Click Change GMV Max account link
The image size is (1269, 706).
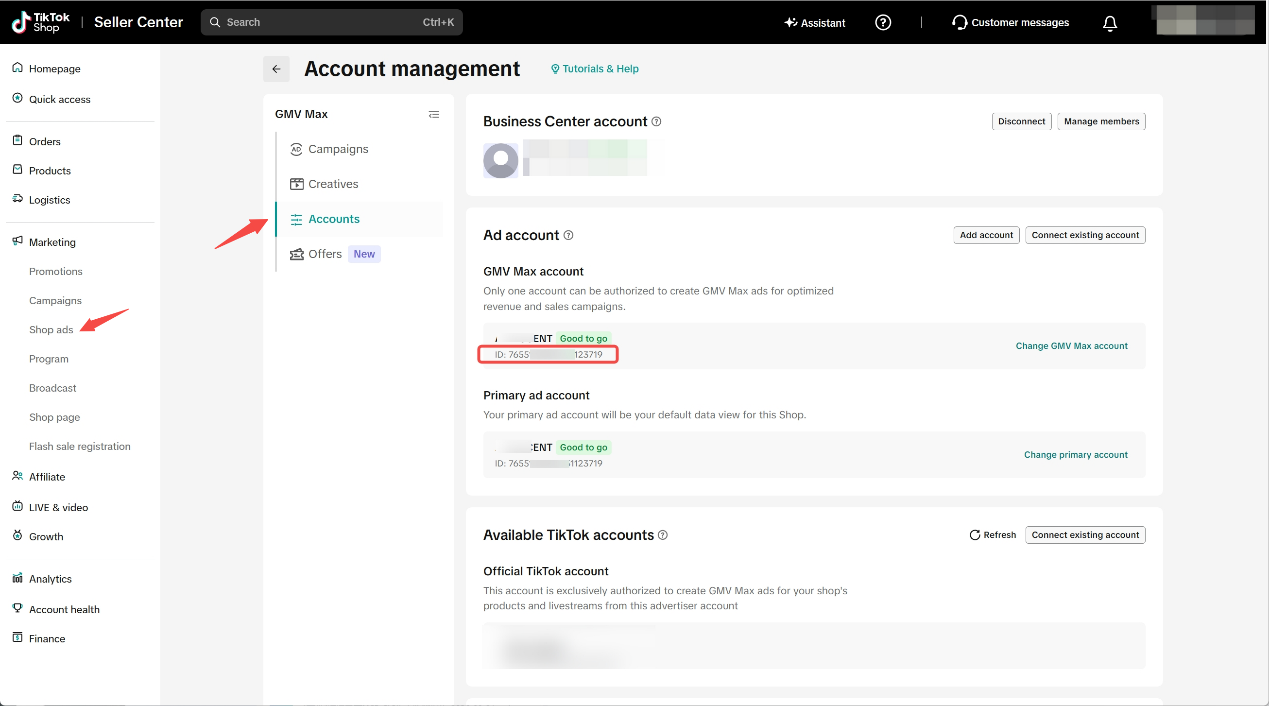coord(1072,346)
